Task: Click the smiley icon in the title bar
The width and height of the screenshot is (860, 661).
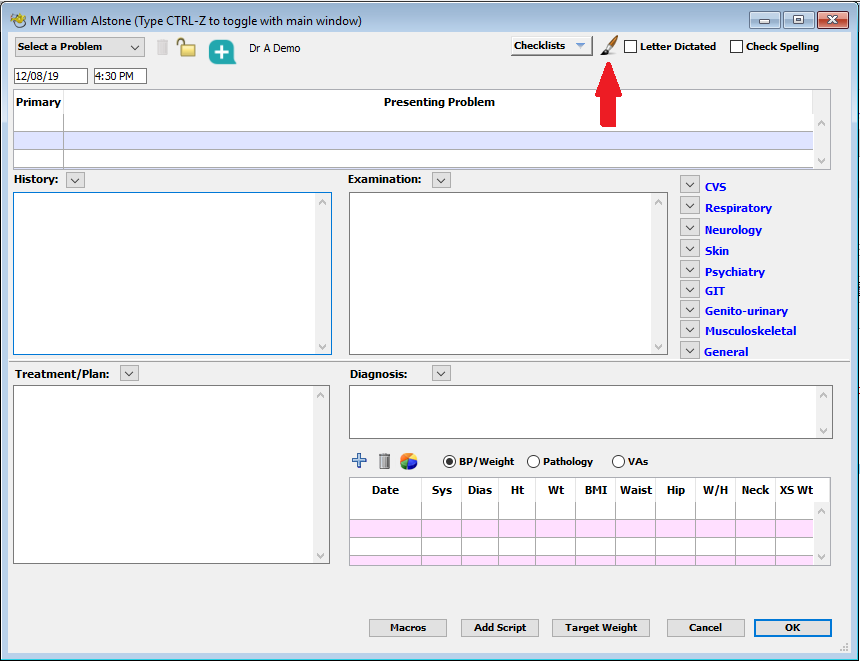Action: click(18, 19)
